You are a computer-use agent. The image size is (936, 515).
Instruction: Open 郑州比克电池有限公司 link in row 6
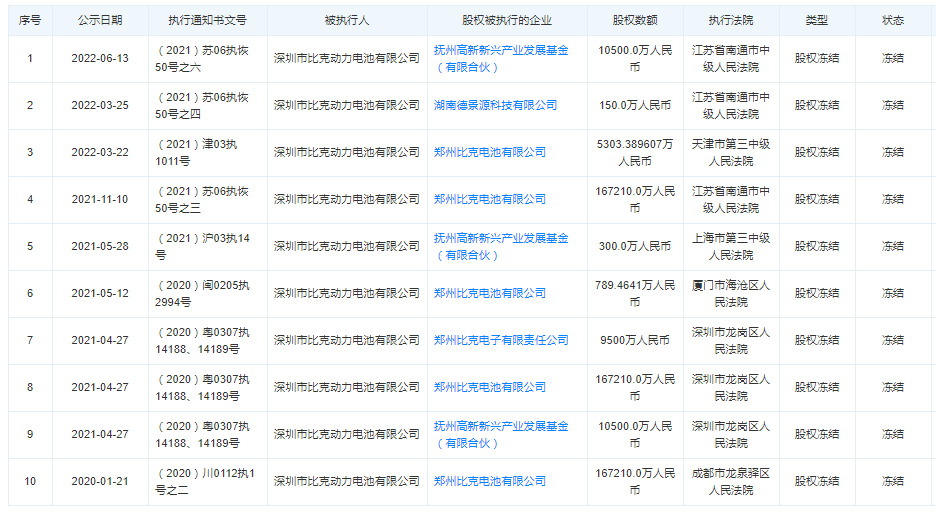tap(489, 293)
